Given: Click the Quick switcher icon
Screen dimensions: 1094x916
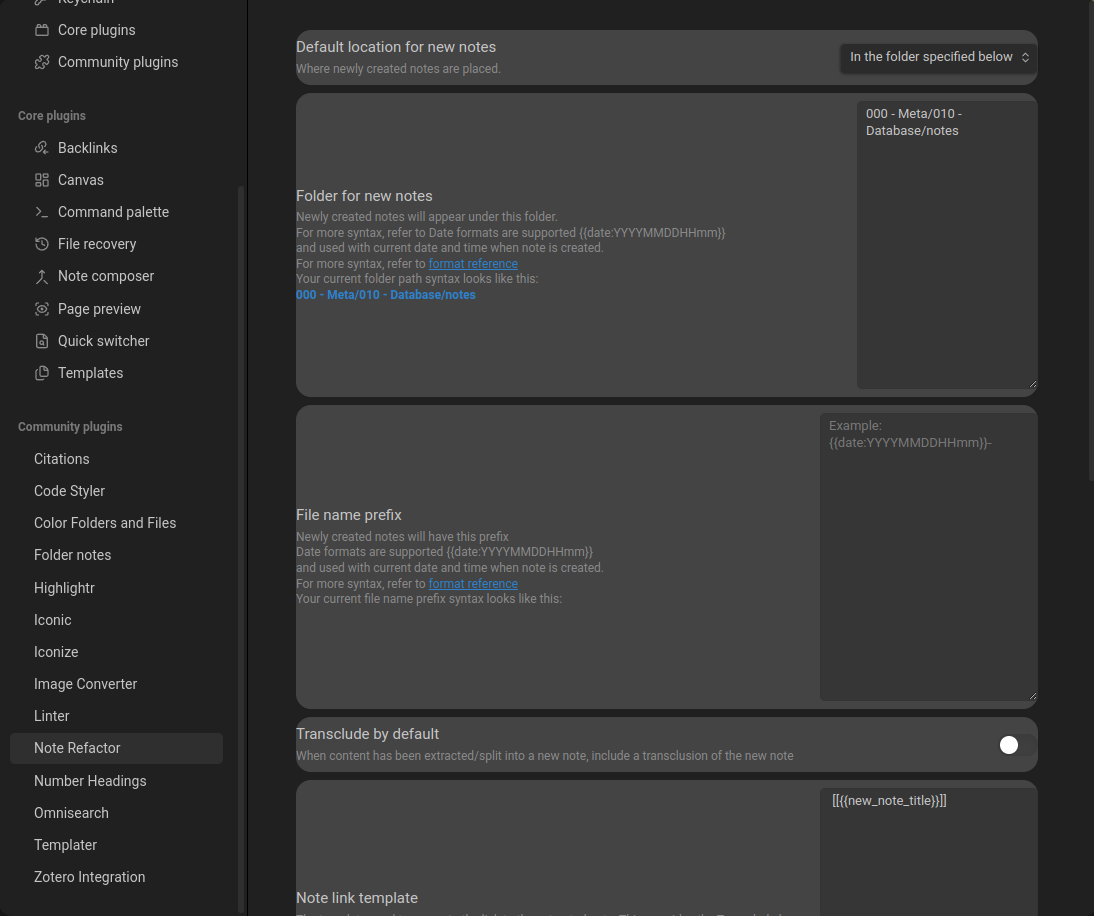Looking at the screenshot, I should coord(41,341).
